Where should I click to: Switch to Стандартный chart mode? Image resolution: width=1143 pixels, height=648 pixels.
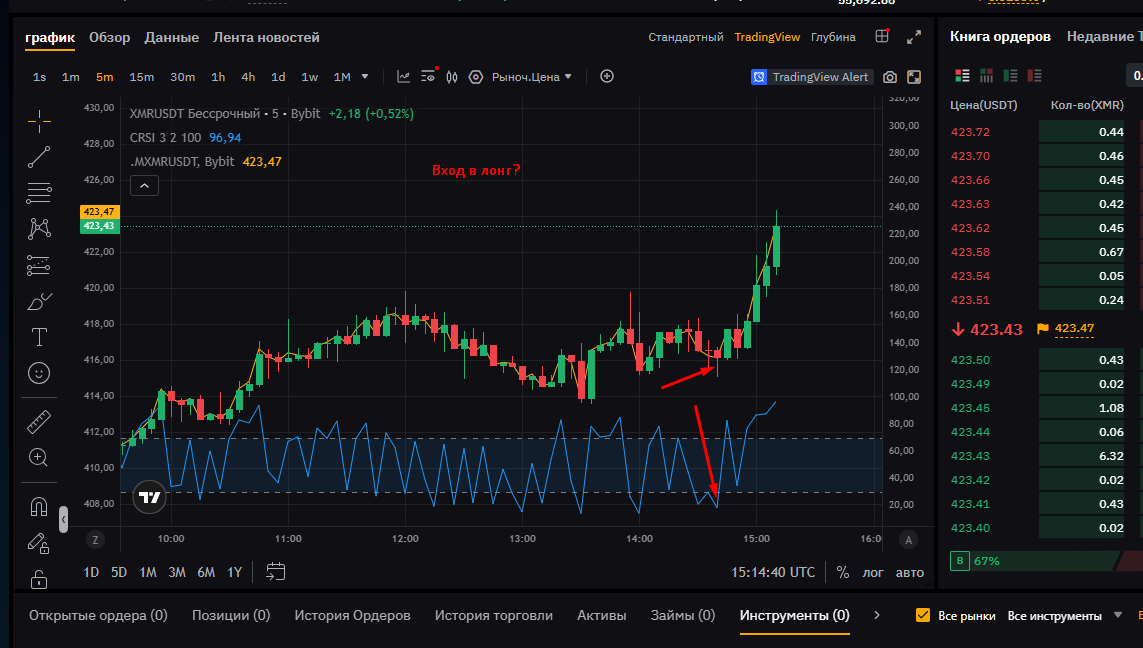click(686, 36)
